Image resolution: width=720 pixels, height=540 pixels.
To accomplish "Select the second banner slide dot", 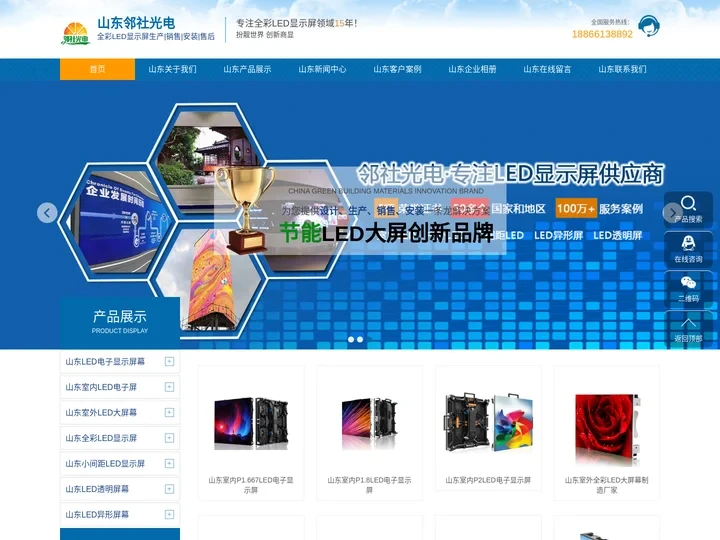I will coord(360,339).
